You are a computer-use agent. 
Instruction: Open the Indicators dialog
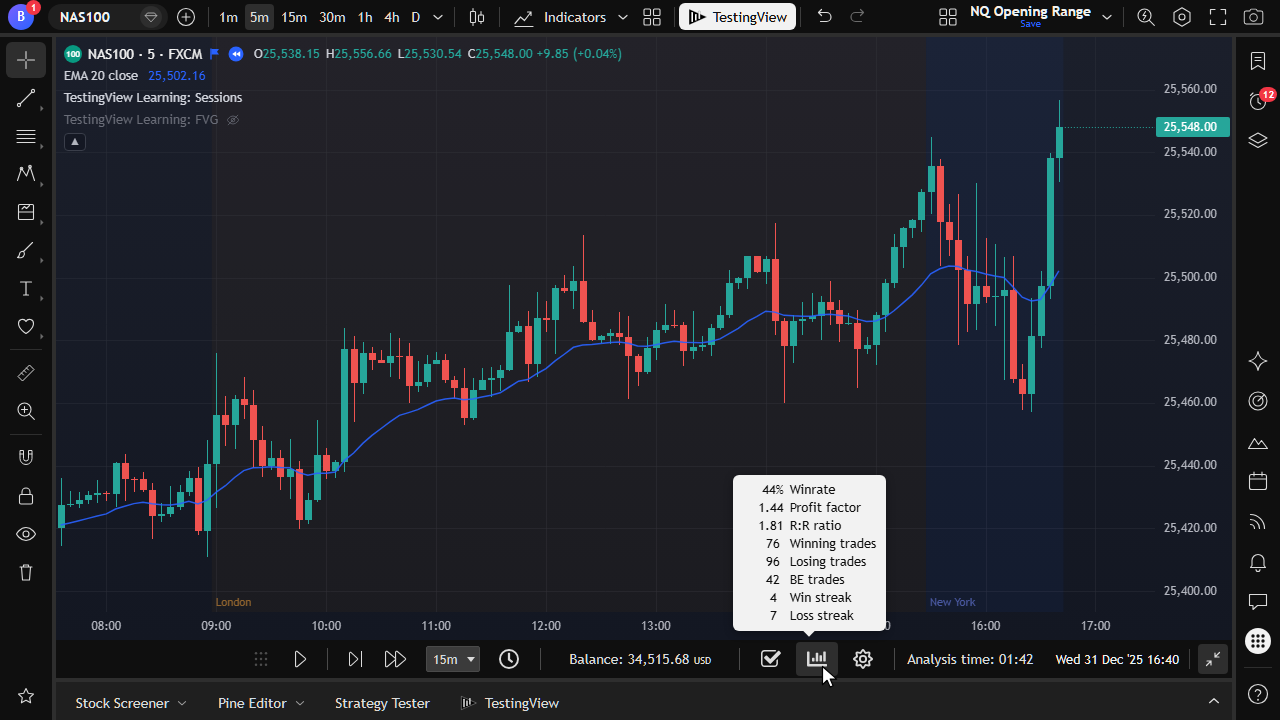(x=561, y=17)
